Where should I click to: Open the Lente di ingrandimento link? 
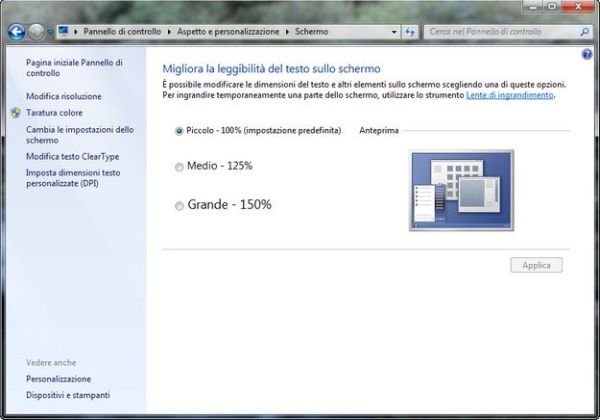click(510, 95)
